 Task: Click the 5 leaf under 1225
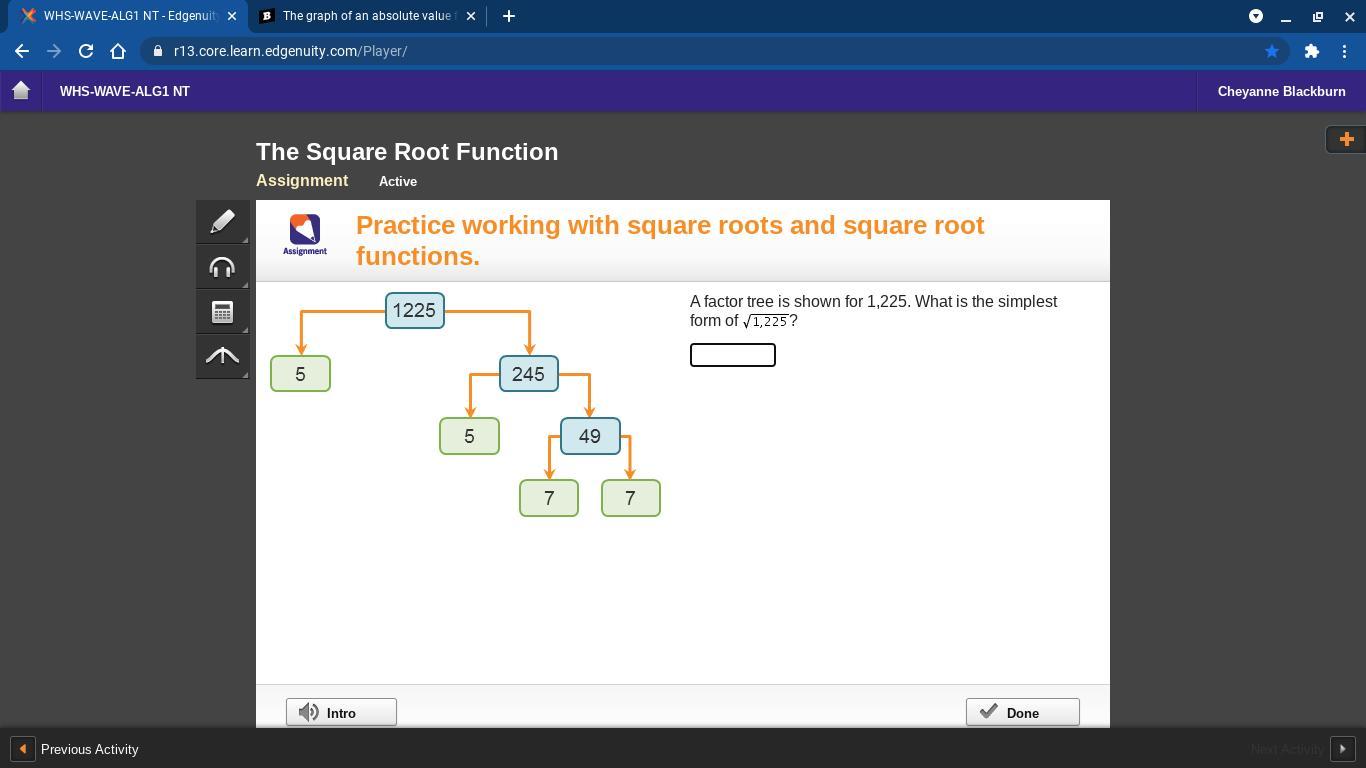300,374
